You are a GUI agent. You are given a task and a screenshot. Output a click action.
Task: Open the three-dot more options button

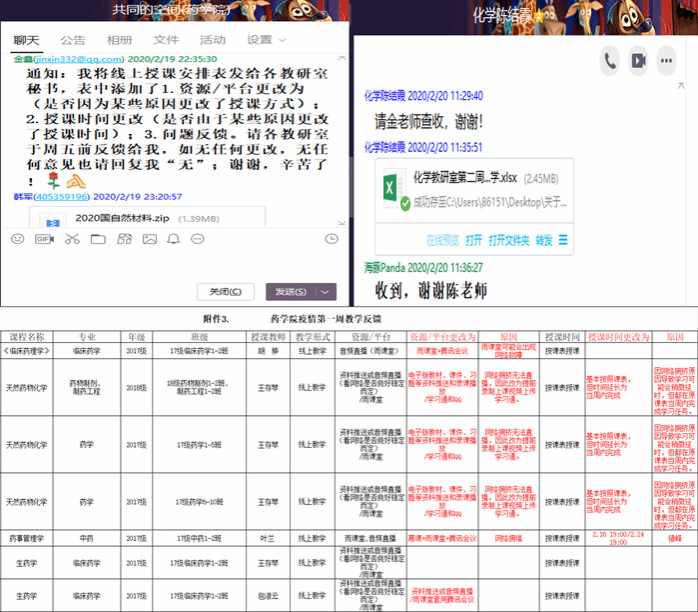tap(666, 61)
